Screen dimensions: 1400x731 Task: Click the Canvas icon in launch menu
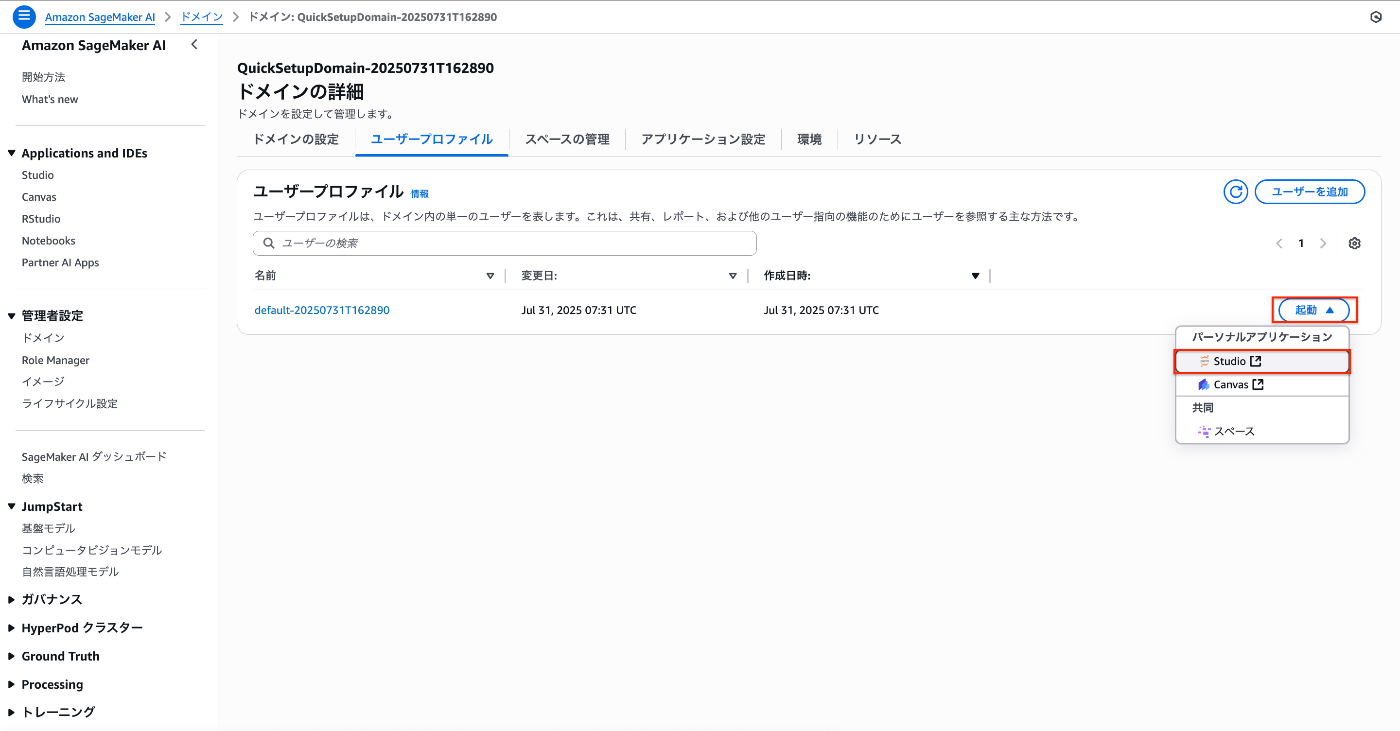pos(1204,385)
